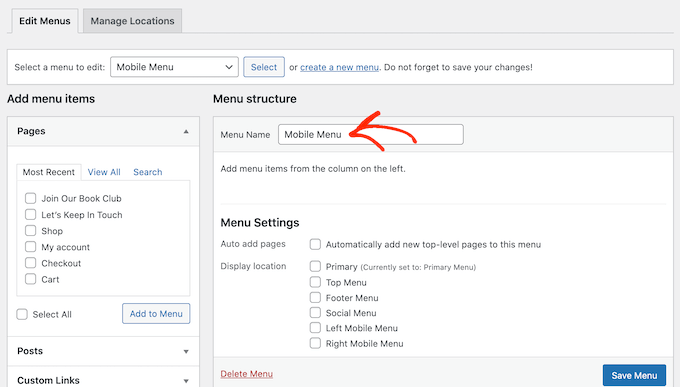Open the Search pages tab
Screen dimensions: 680x387
point(147,172)
